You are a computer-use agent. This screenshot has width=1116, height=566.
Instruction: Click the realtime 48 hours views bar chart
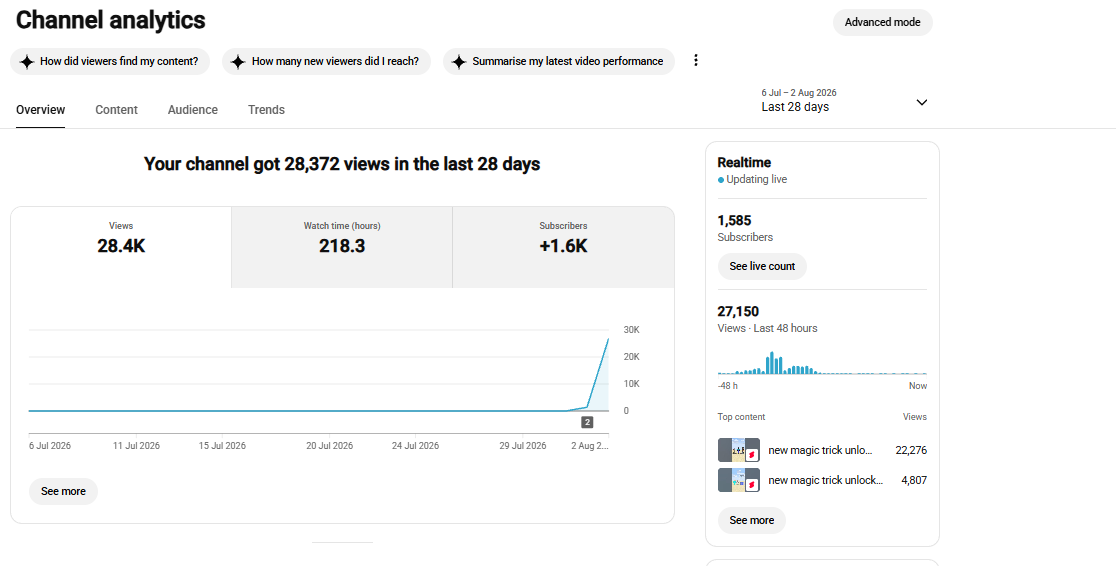click(x=822, y=363)
